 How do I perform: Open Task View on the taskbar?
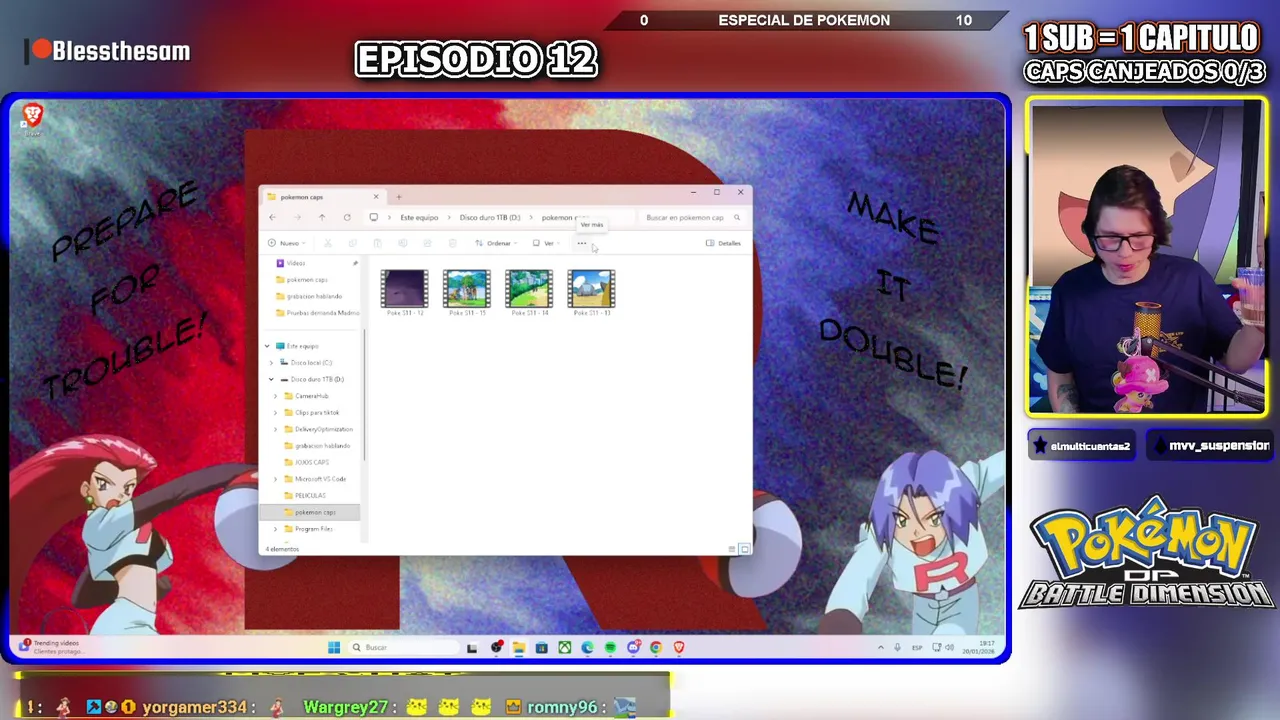tap(472, 647)
